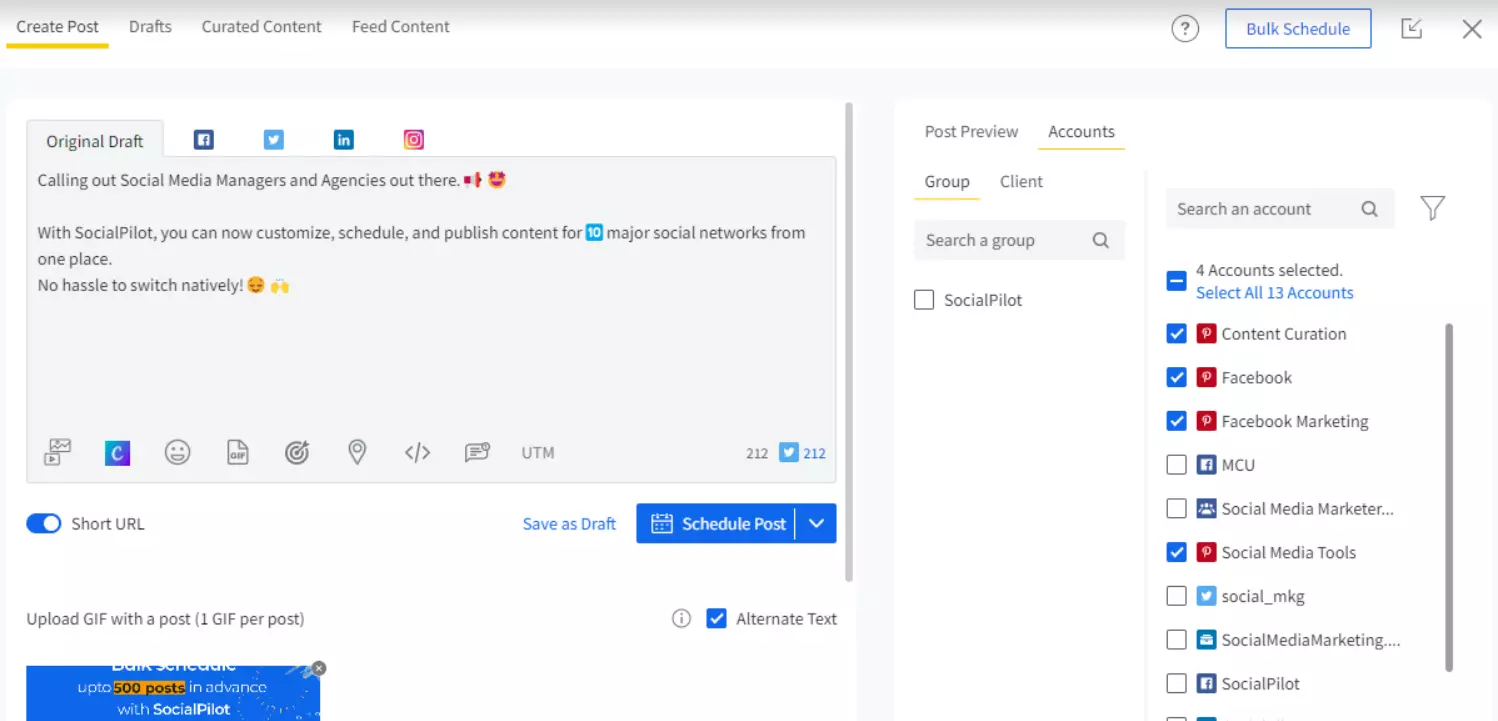Viewport: 1498px width, 721px height.
Task: Open the Client tab
Action: (x=1021, y=181)
